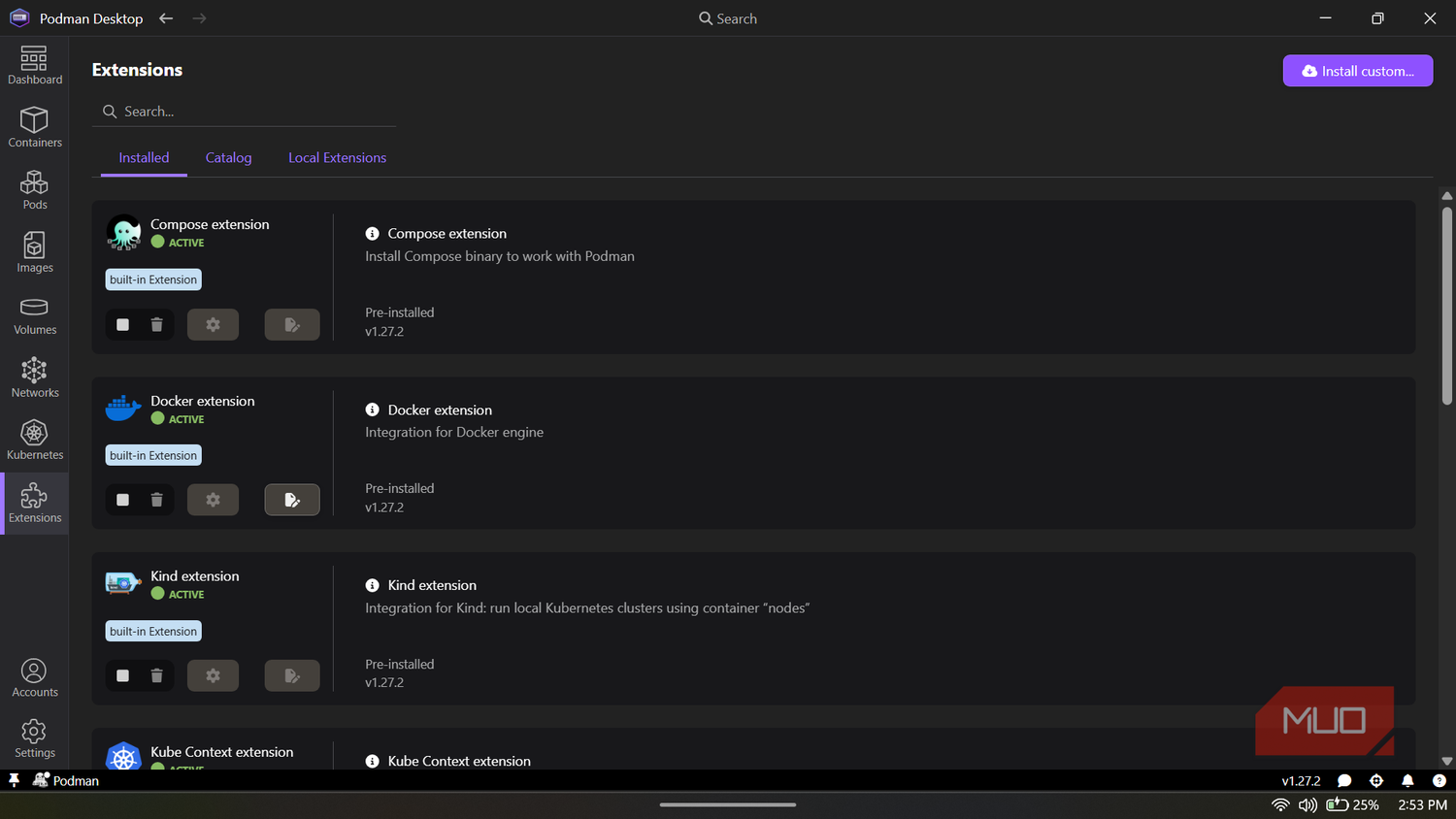Click the extensions list scrollbar
The image size is (1456, 819).
pyautogui.click(x=1446, y=306)
